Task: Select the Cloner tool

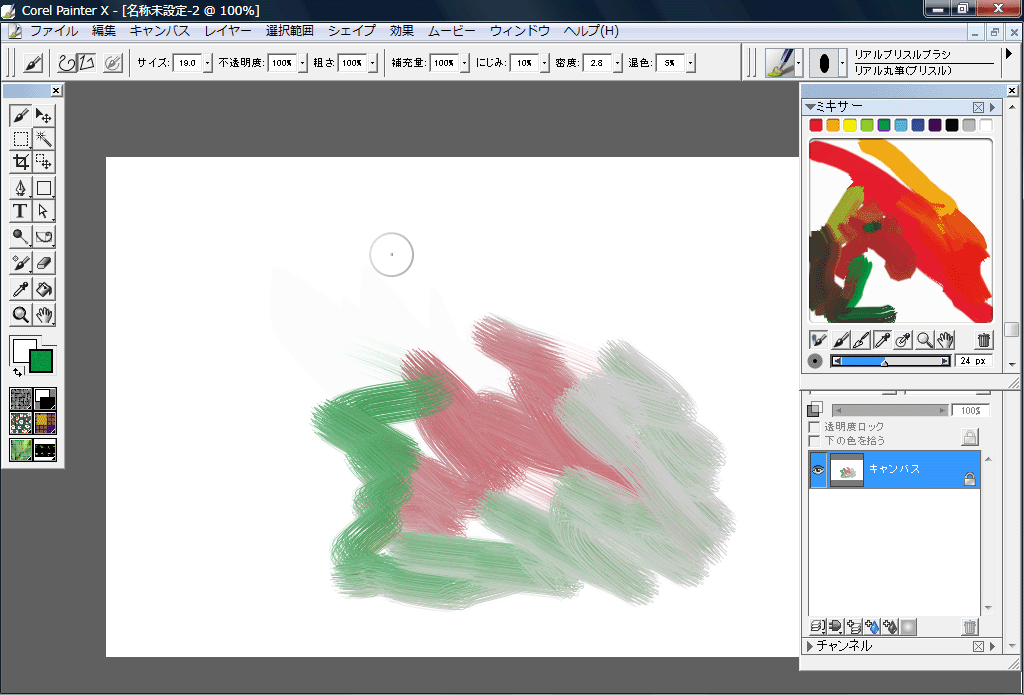Action: [20, 263]
